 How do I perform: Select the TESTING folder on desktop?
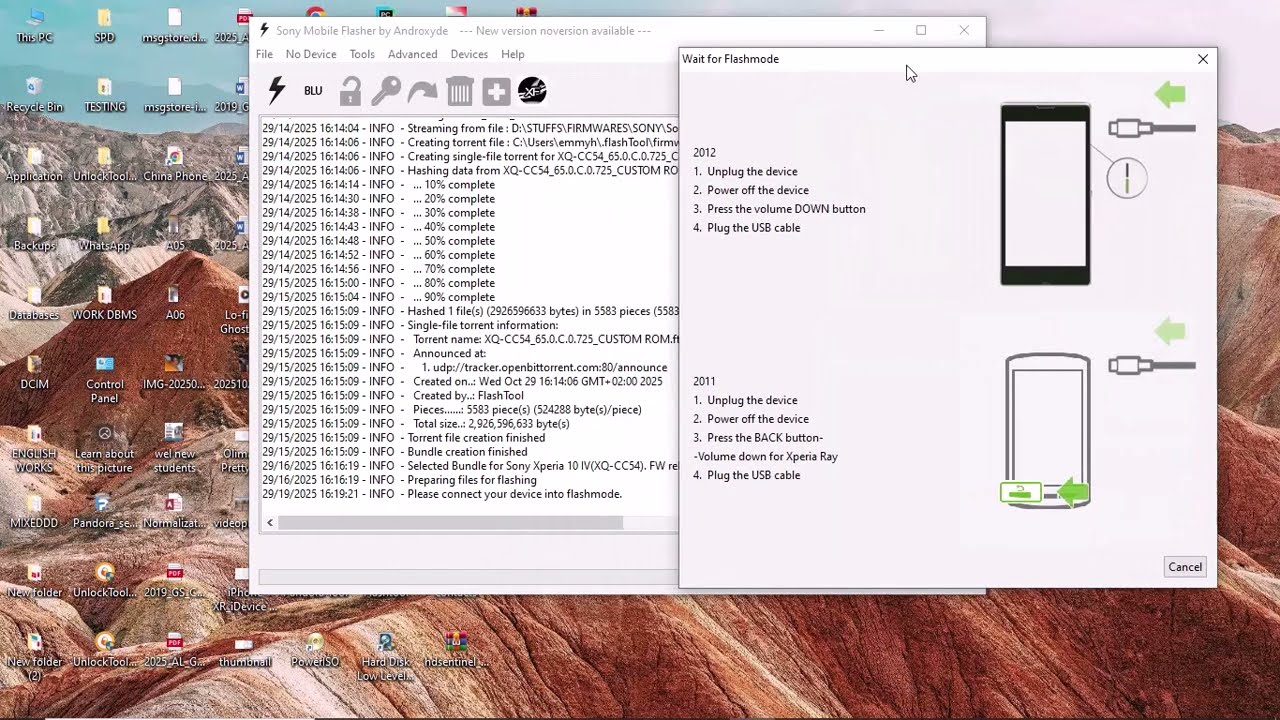coord(104,95)
